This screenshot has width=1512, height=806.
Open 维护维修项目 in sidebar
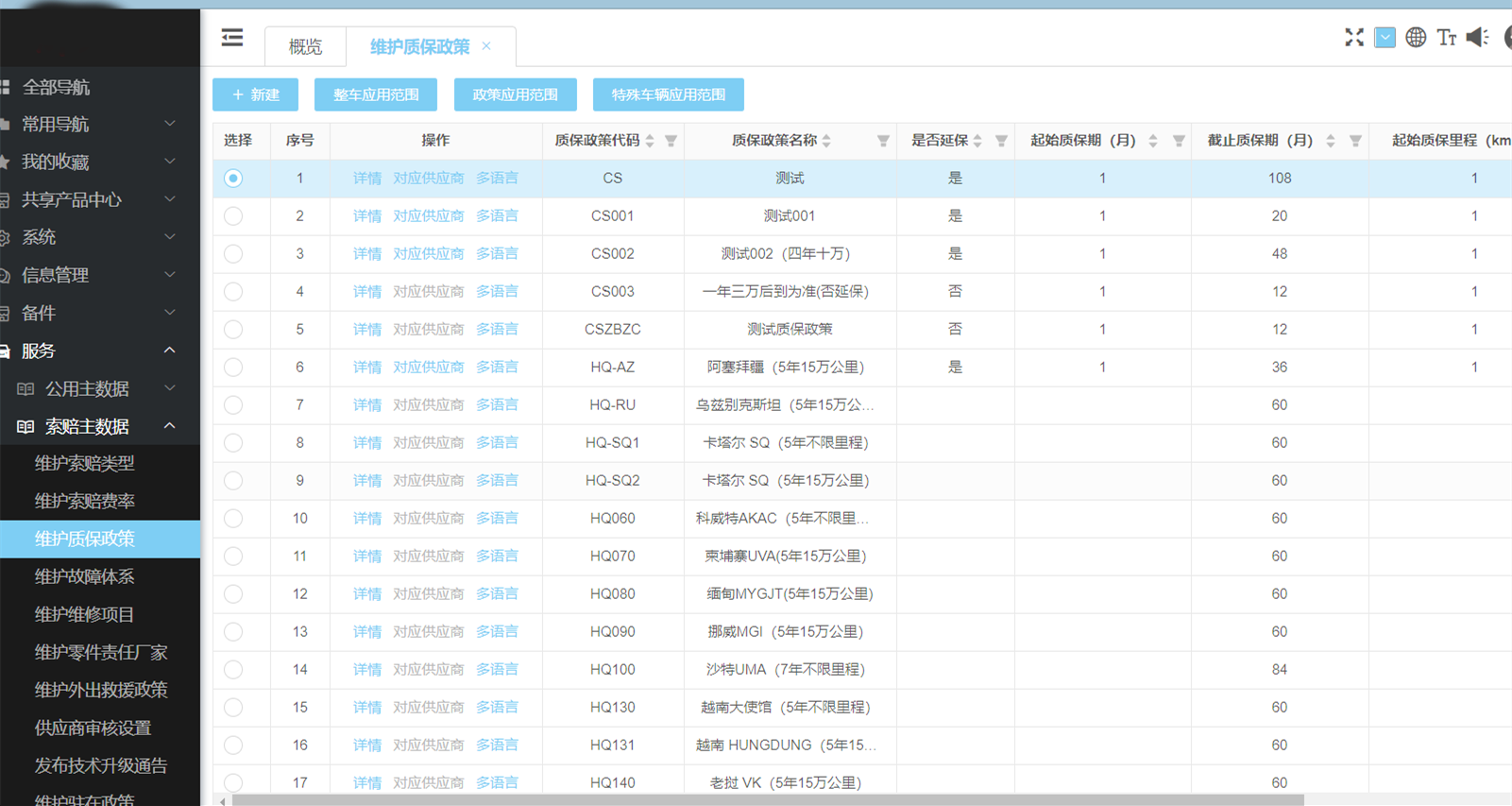click(x=85, y=614)
